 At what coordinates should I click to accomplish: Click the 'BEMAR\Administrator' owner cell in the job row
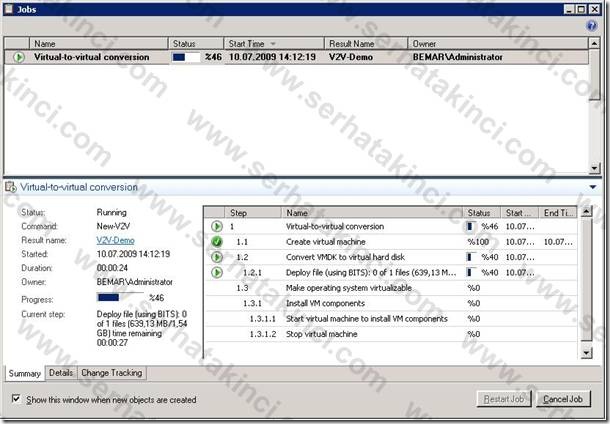coord(458,57)
